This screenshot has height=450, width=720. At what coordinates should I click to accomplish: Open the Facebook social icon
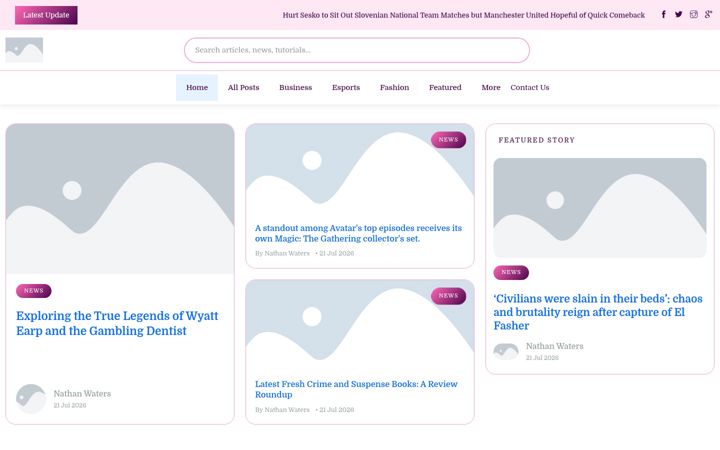(x=664, y=15)
